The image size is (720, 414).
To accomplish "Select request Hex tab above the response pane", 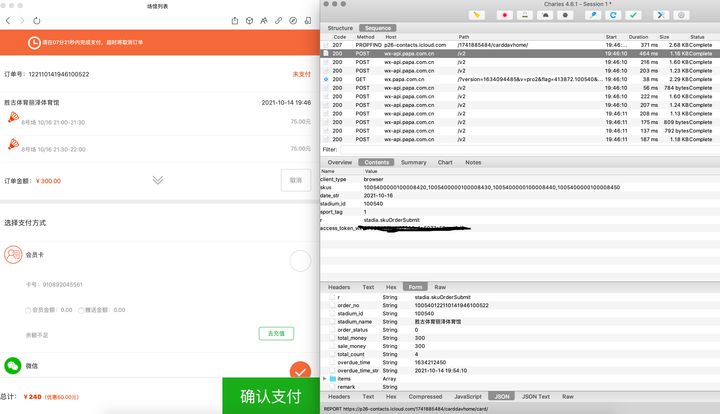I will pos(391,287).
